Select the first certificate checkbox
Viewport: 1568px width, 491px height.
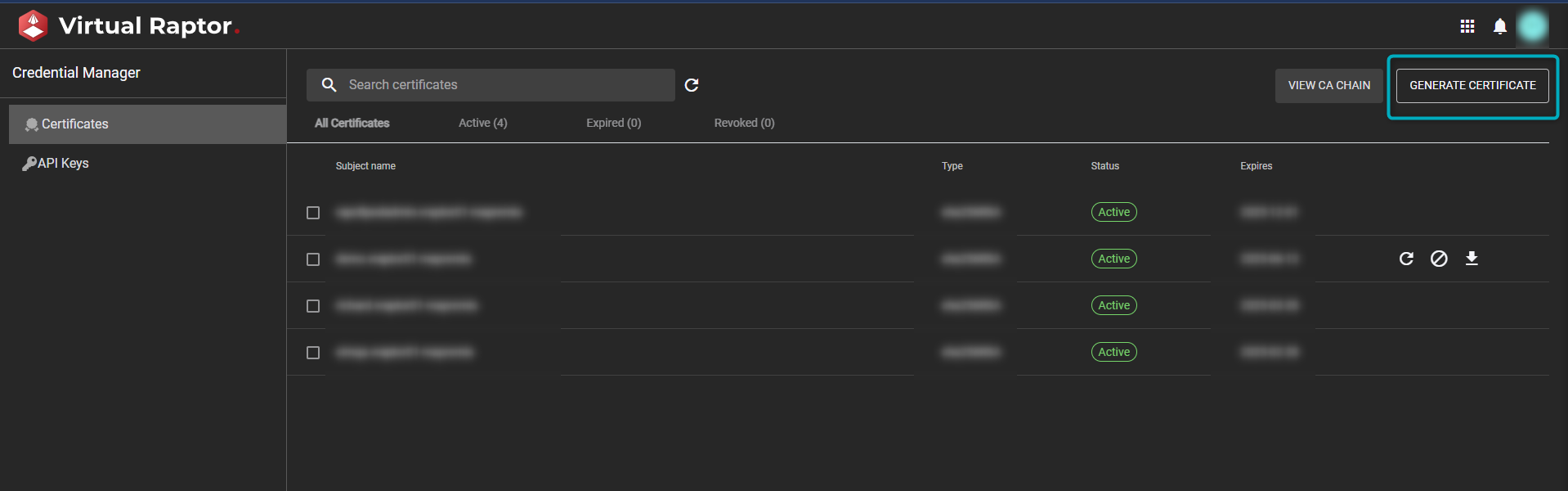click(x=313, y=213)
